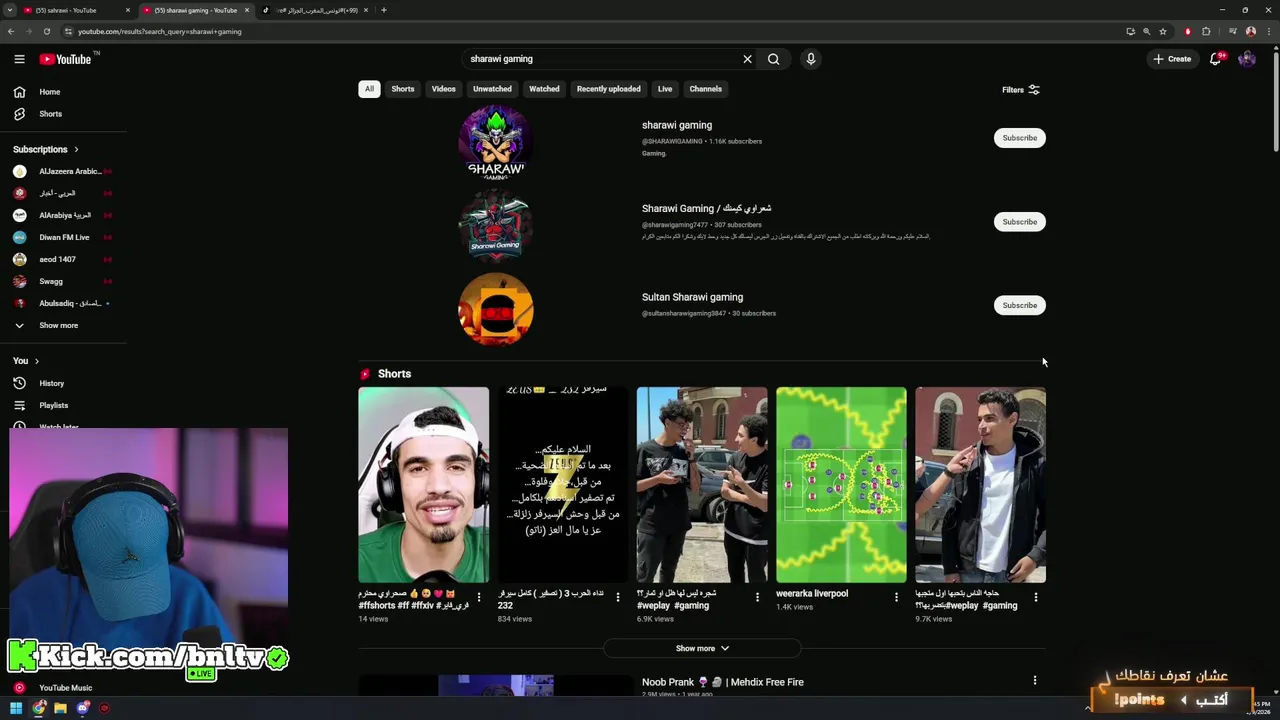Open notifications bell
1280x720 pixels.
(x=1216, y=59)
